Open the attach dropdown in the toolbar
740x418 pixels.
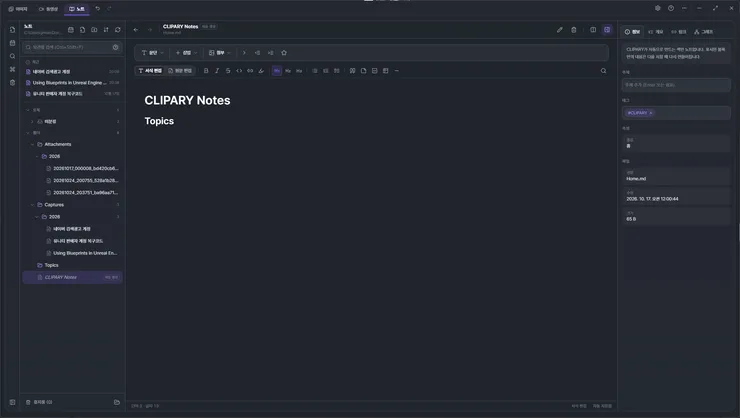(x=219, y=53)
